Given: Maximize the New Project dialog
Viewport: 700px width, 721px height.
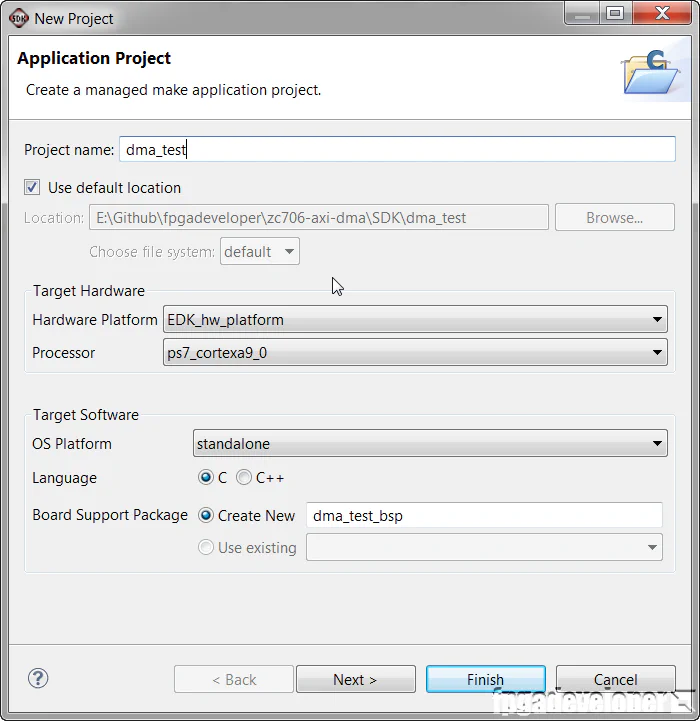Looking at the screenshot, I should pos(615,13).
